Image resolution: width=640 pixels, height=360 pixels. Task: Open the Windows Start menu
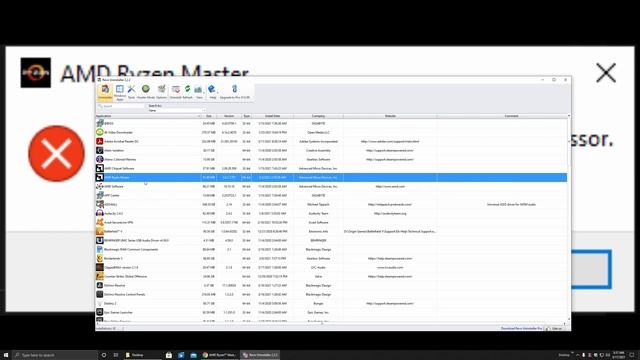click(6, 355)
